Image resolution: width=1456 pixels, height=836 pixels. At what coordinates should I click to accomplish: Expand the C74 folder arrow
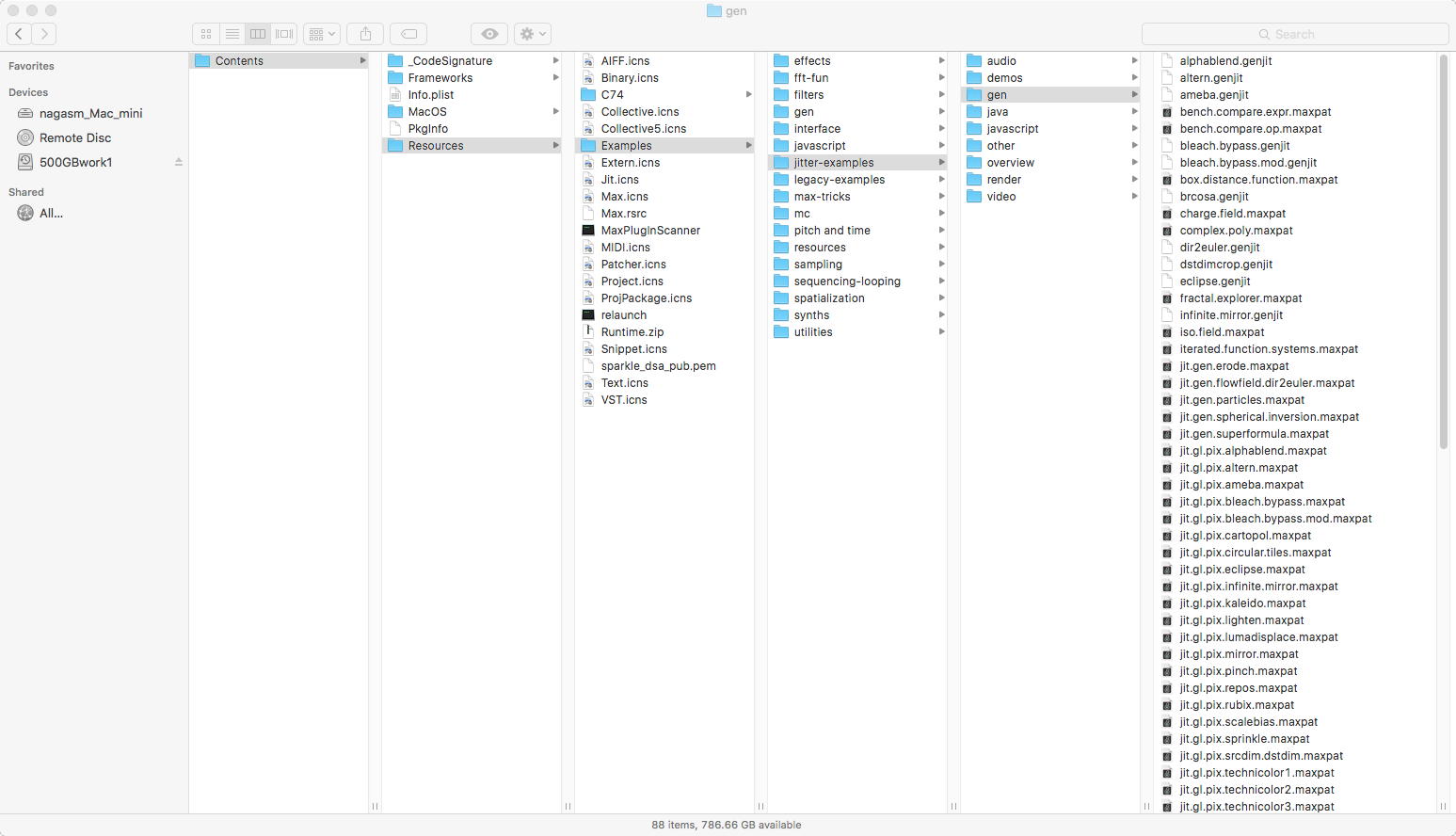pyautogui.click(x=748, y=94)
